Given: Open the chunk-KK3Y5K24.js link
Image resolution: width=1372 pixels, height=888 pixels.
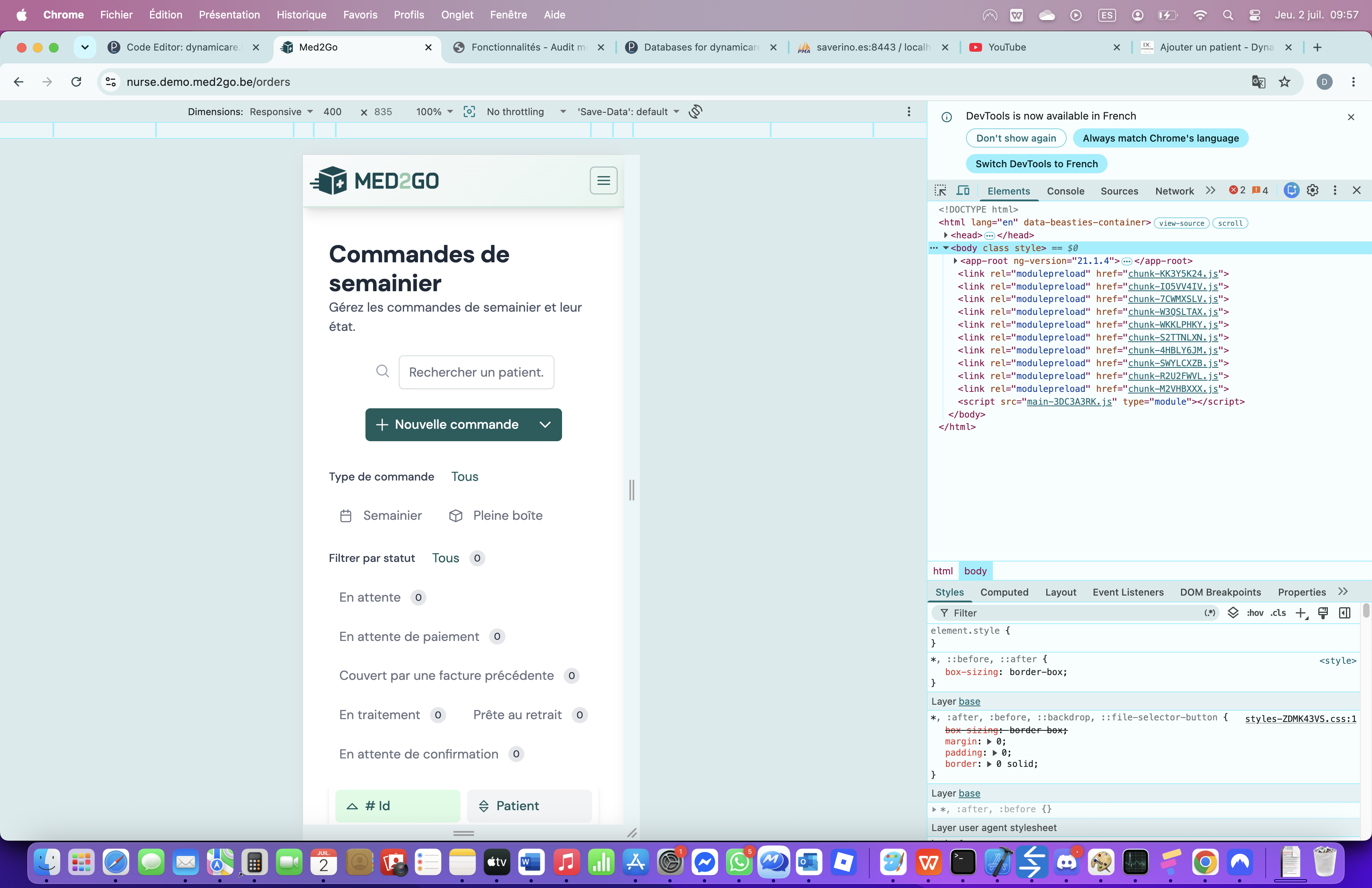Looking at the screenshot, I should coord(1173,274).
